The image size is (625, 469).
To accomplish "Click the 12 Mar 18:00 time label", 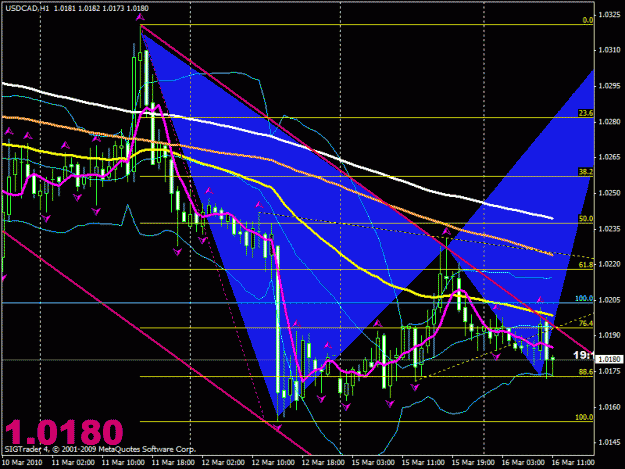I will (x=323, y=463).
